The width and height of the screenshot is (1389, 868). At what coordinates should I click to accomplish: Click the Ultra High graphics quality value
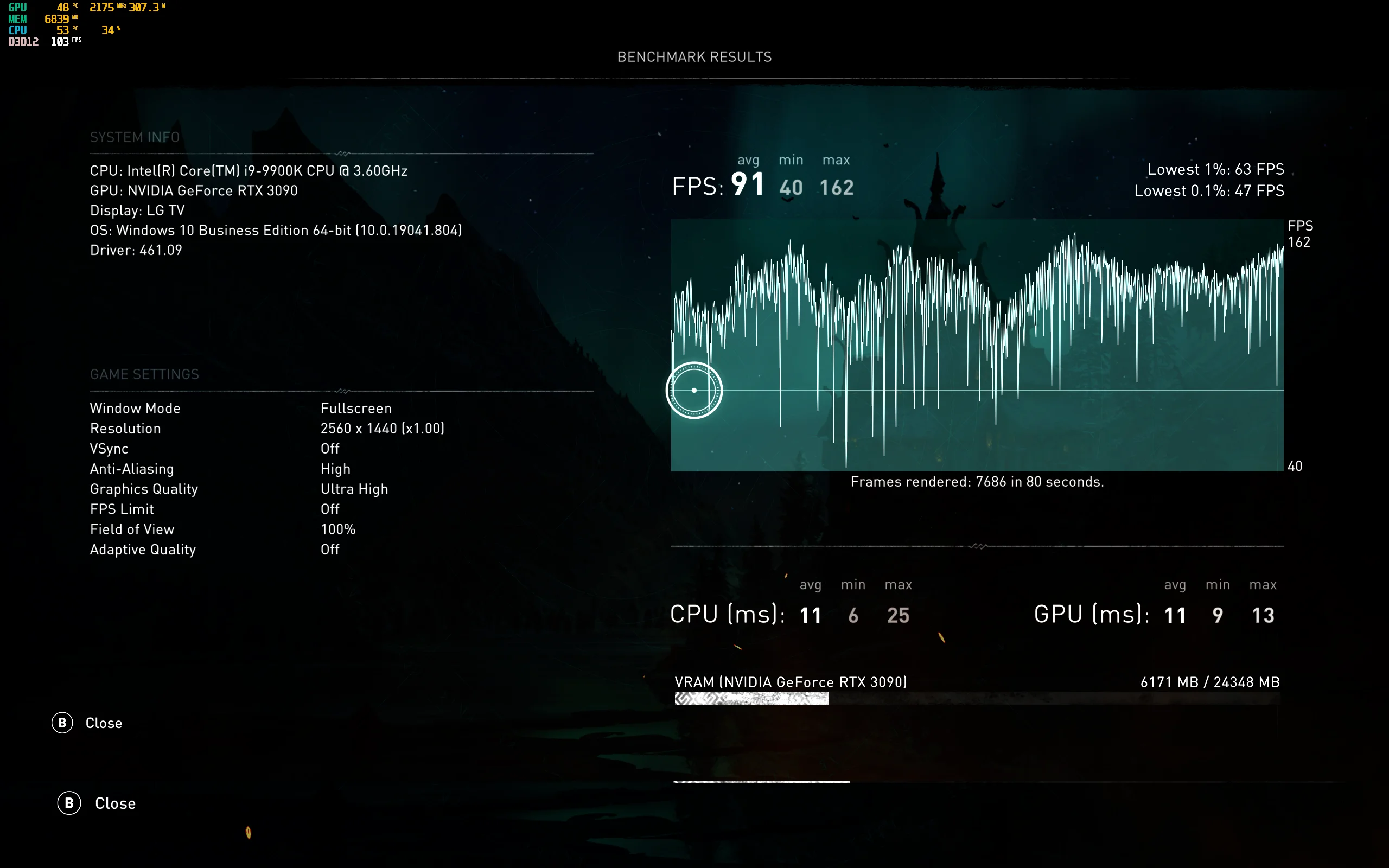pyautogui.click(x=355, y=489)
